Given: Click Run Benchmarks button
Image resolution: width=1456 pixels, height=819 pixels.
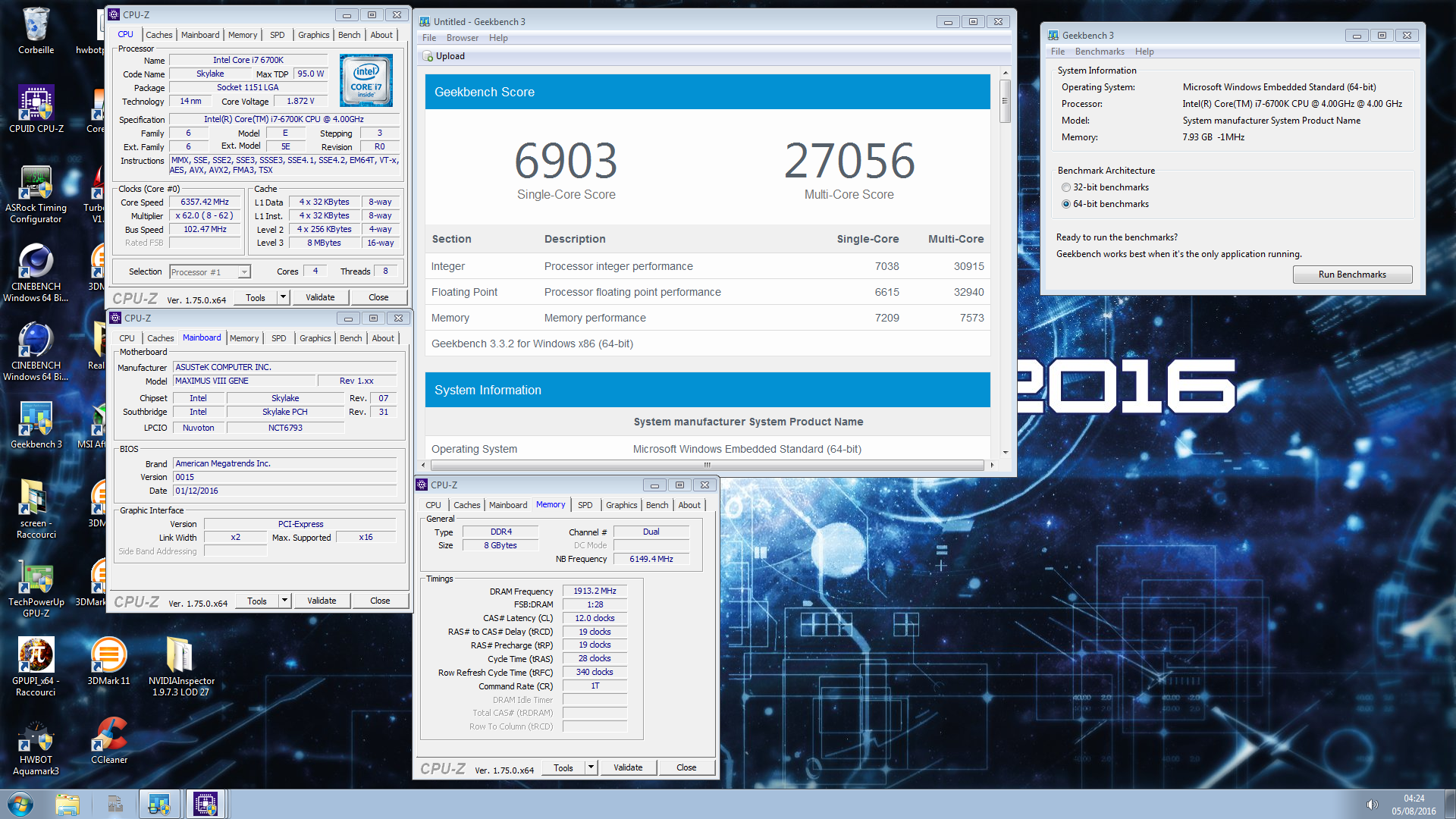Looking at the screenshot, I should click(1352, 275).
